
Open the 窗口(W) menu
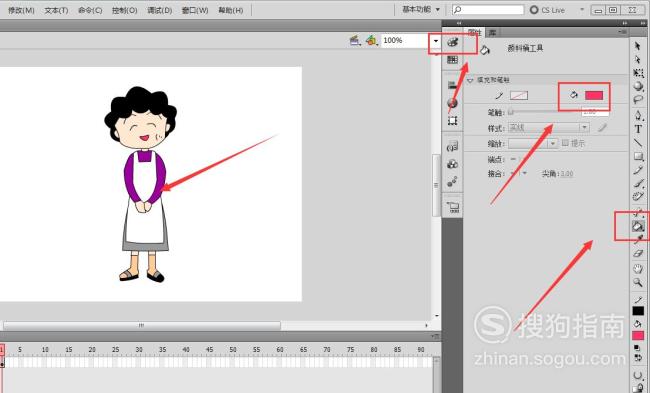pos(195,10)
